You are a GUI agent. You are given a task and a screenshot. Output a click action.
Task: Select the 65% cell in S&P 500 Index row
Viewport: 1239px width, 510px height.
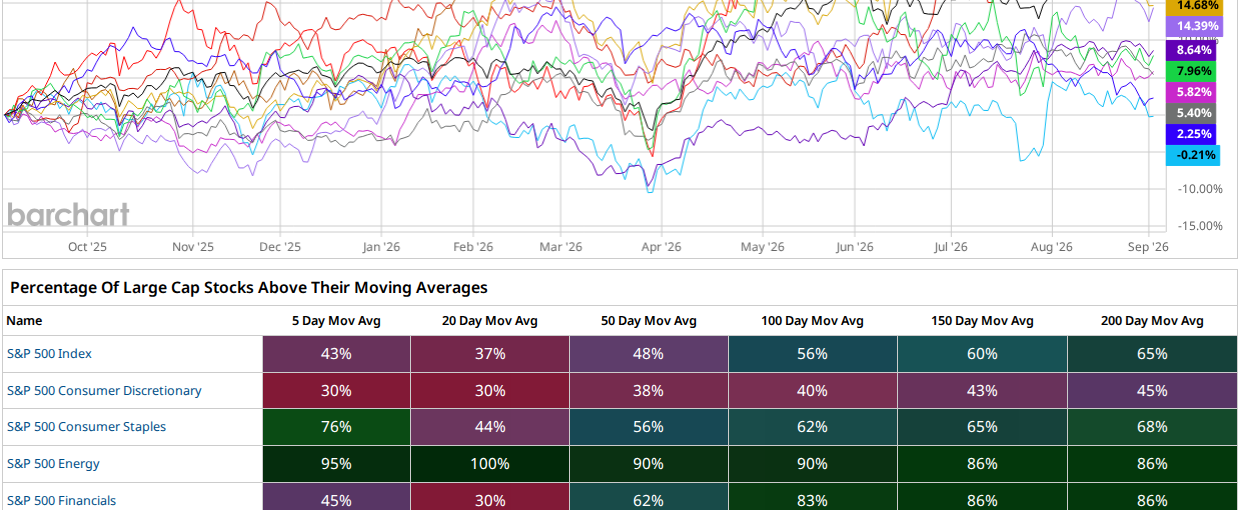coord(1152,354)
